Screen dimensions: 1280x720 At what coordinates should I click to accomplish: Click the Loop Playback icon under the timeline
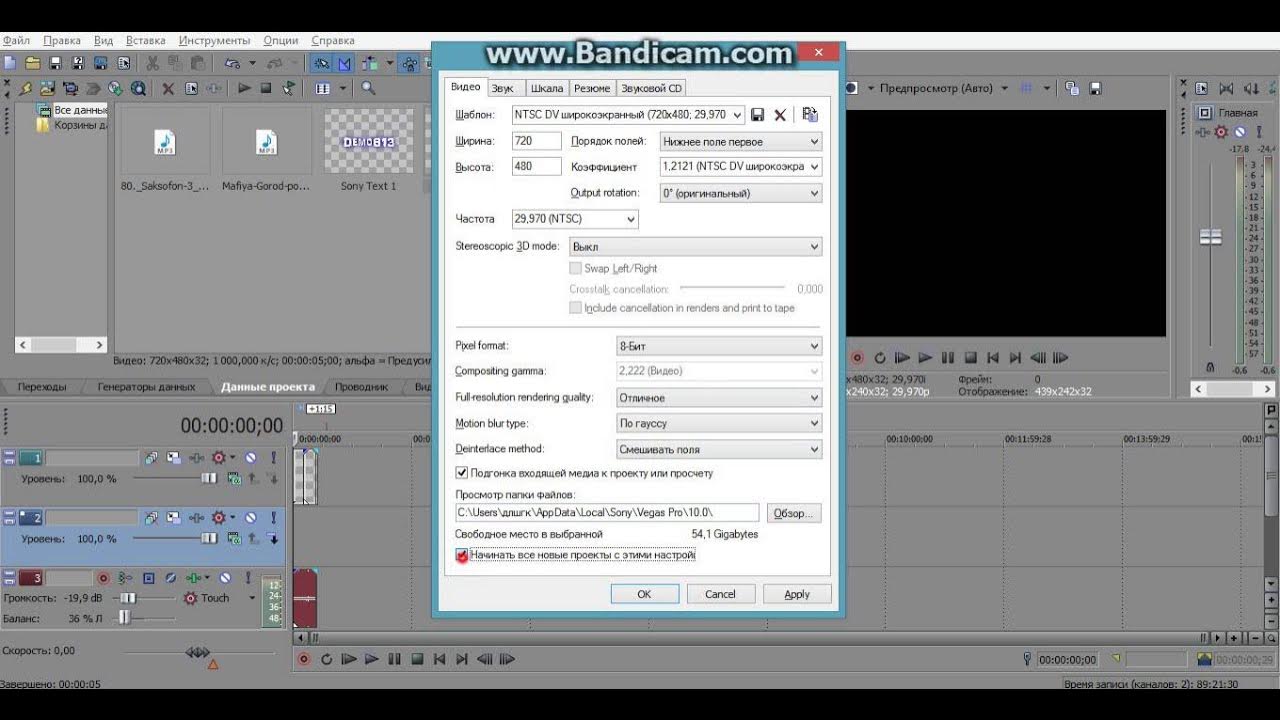click(x=326, y=659)
